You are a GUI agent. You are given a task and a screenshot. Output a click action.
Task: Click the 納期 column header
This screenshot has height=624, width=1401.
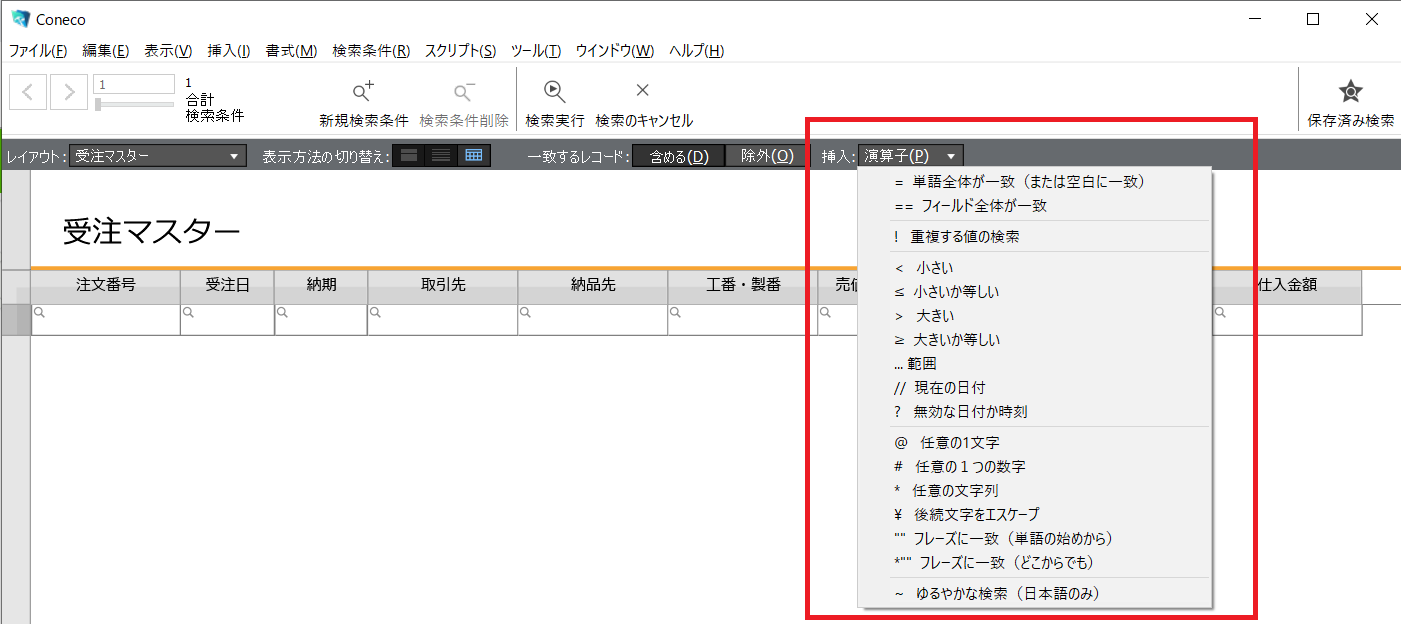pos(321,285)
